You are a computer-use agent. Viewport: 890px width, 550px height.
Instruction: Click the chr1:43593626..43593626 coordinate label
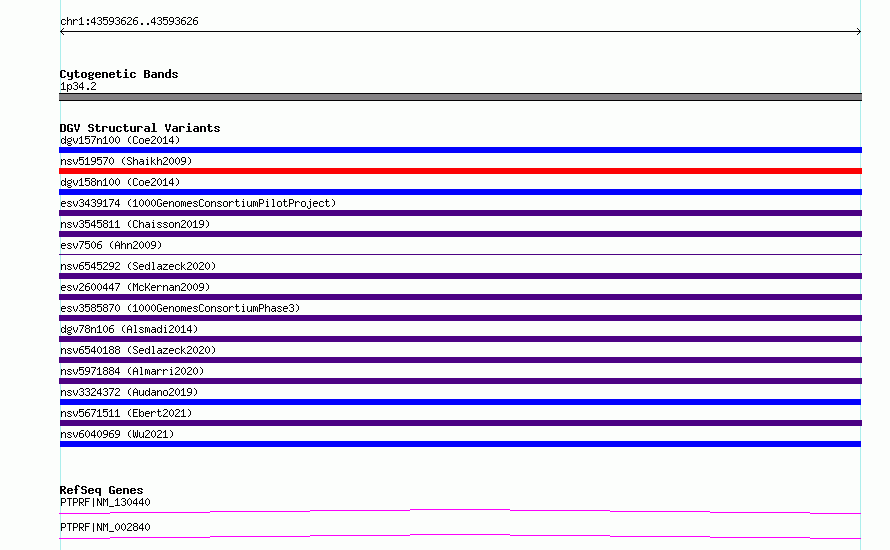129,22
